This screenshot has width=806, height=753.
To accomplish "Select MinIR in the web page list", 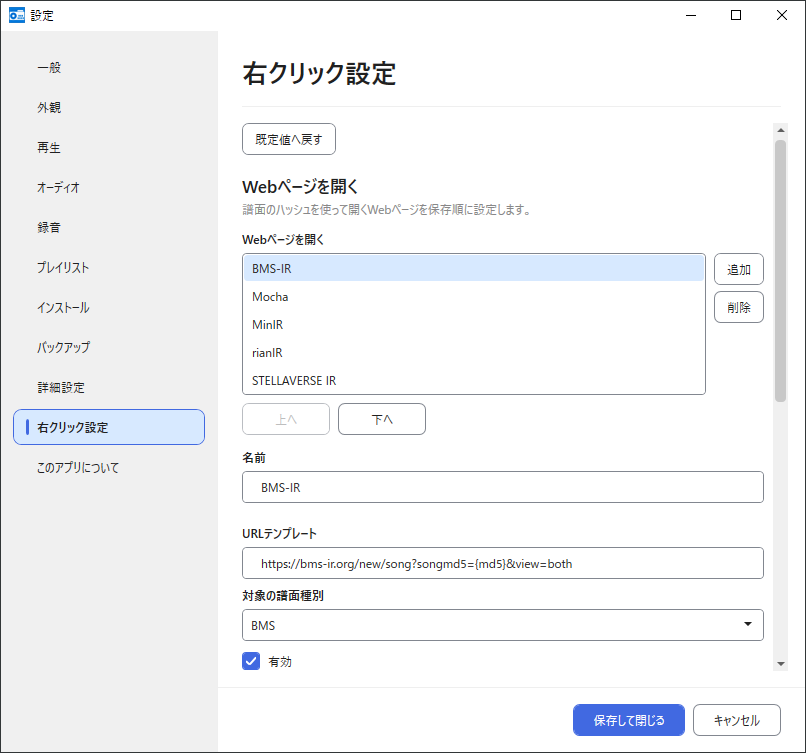I will [x=474, y=324].
